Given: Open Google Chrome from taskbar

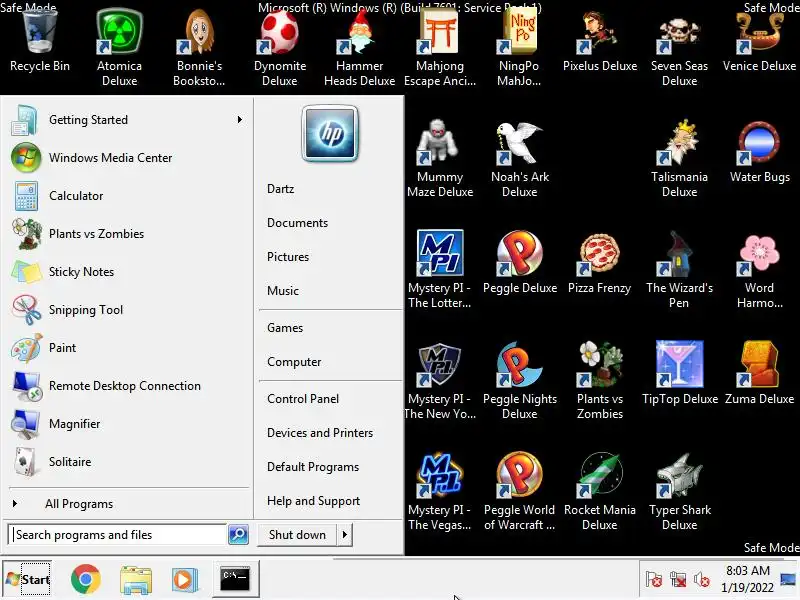Looking at the screenshot, I should click(x=86, y=579).
